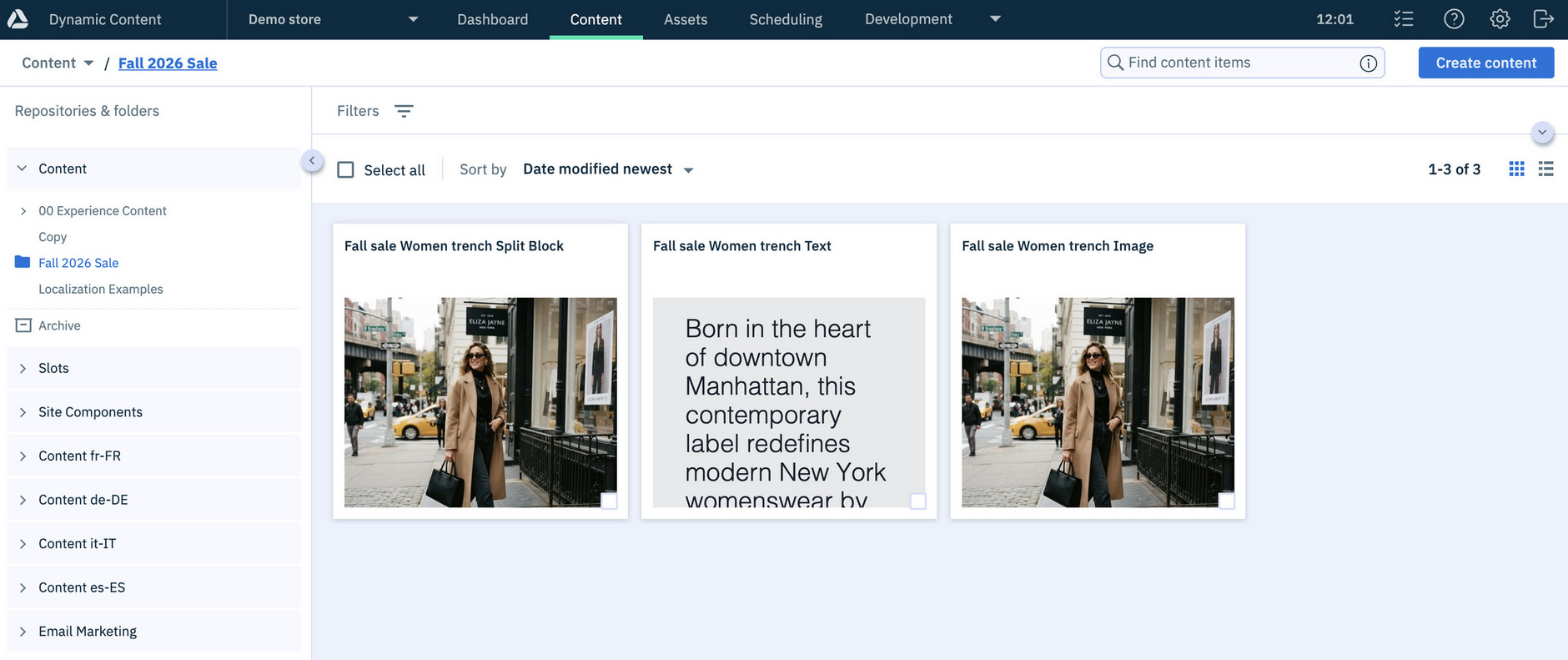The height and width of the screenshot is (660, 1568).
Task: Open the tasks checklist icon
Action: [x=1404, y=19]
